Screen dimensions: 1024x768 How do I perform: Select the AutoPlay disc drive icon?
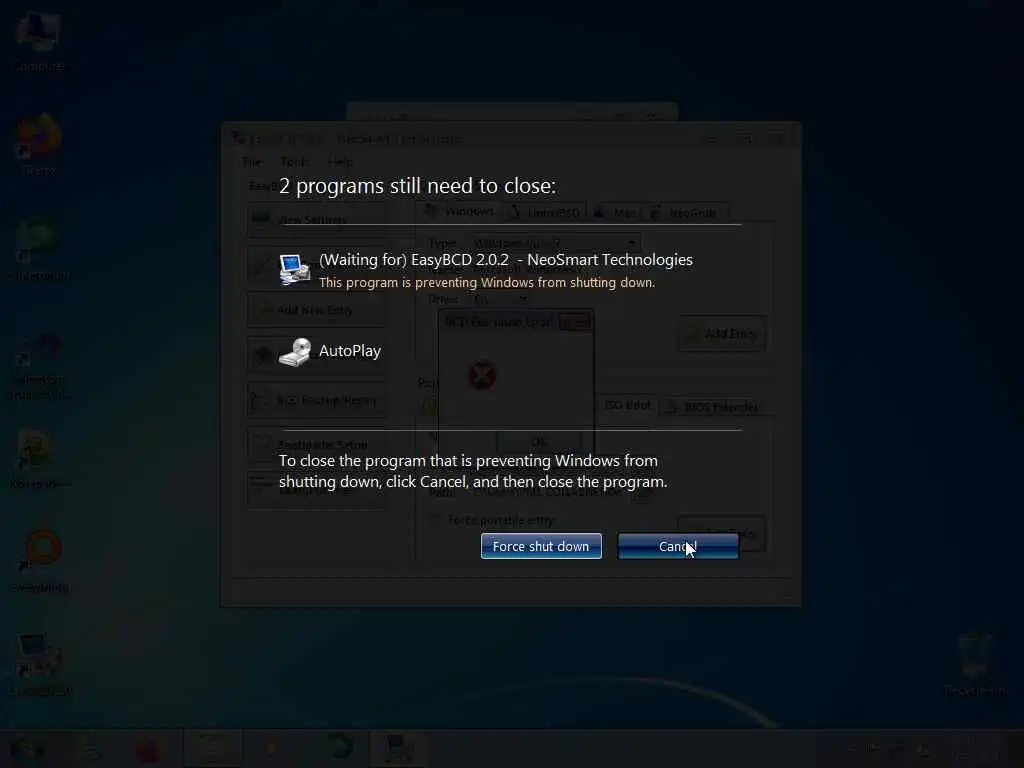click(x=295, y=352)
